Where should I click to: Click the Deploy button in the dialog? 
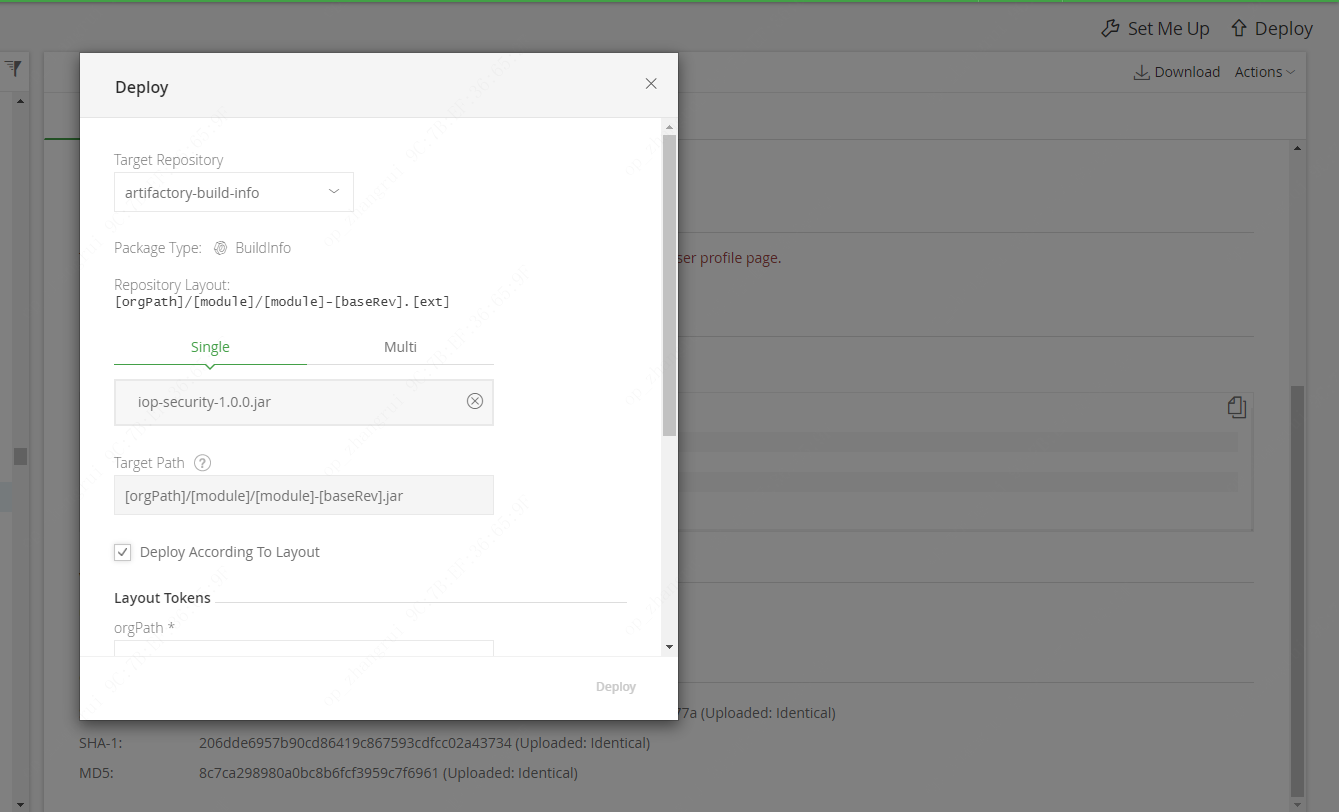click(x=616, y=687)
